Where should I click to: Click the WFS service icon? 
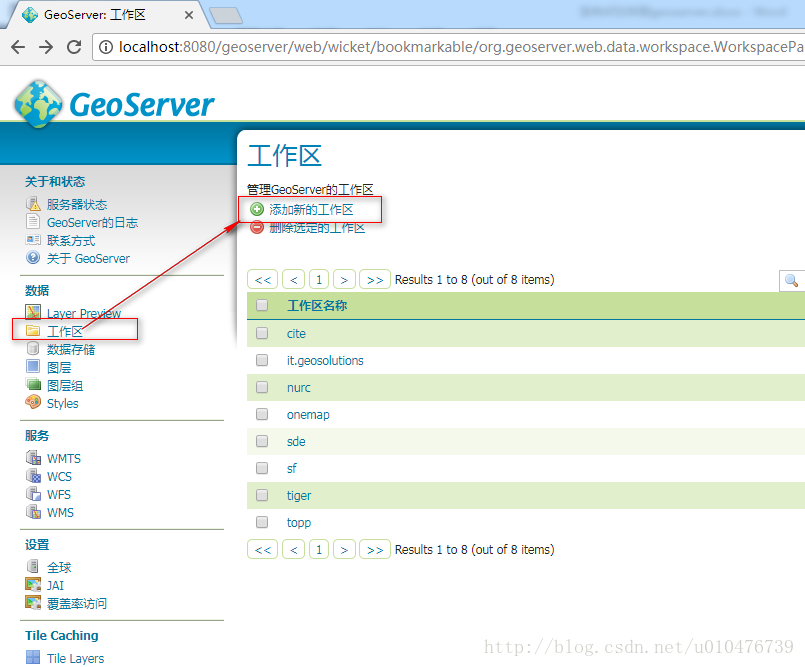pyautogui.click(x=33, y=493)
